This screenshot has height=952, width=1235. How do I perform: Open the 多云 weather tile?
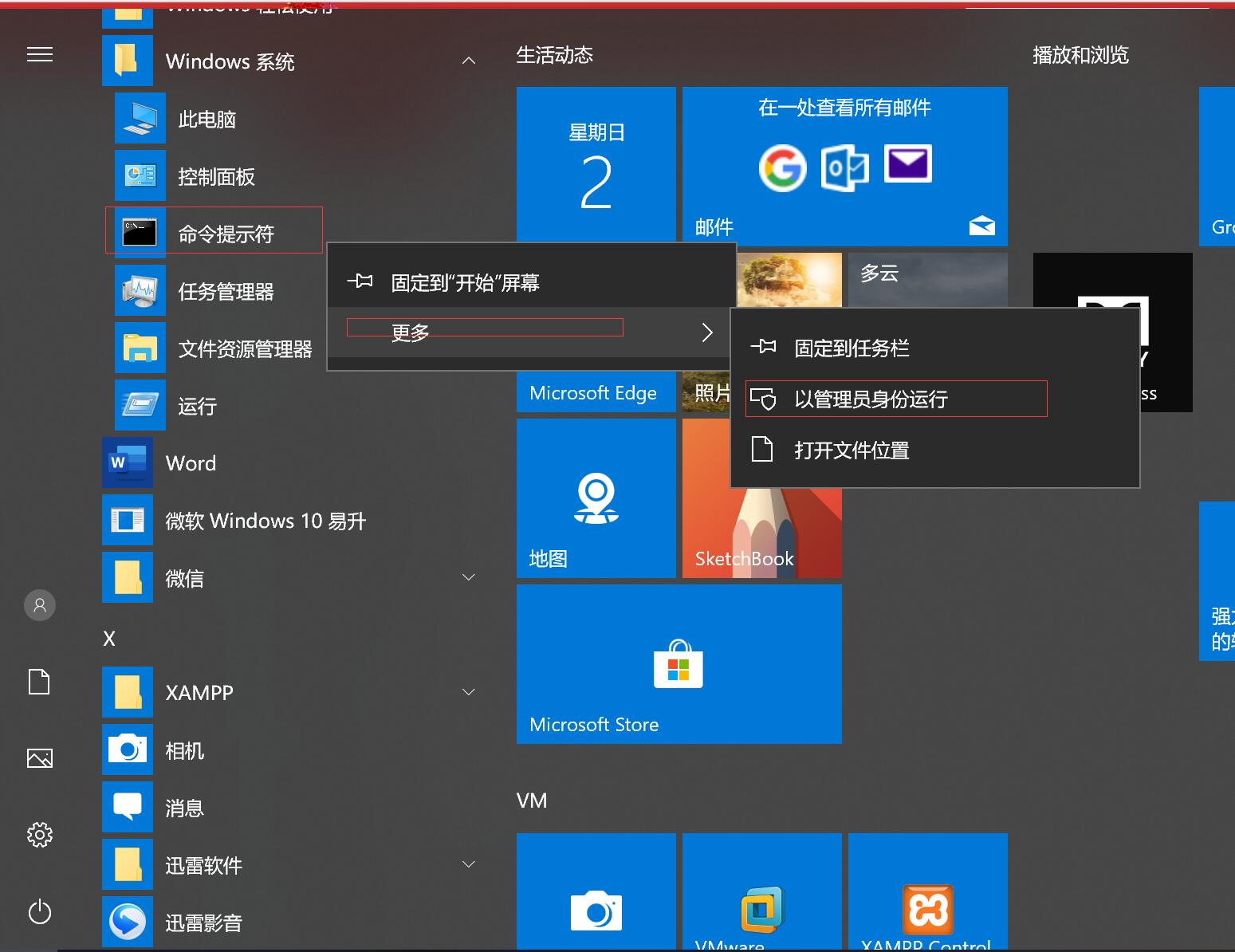point(928,279)
